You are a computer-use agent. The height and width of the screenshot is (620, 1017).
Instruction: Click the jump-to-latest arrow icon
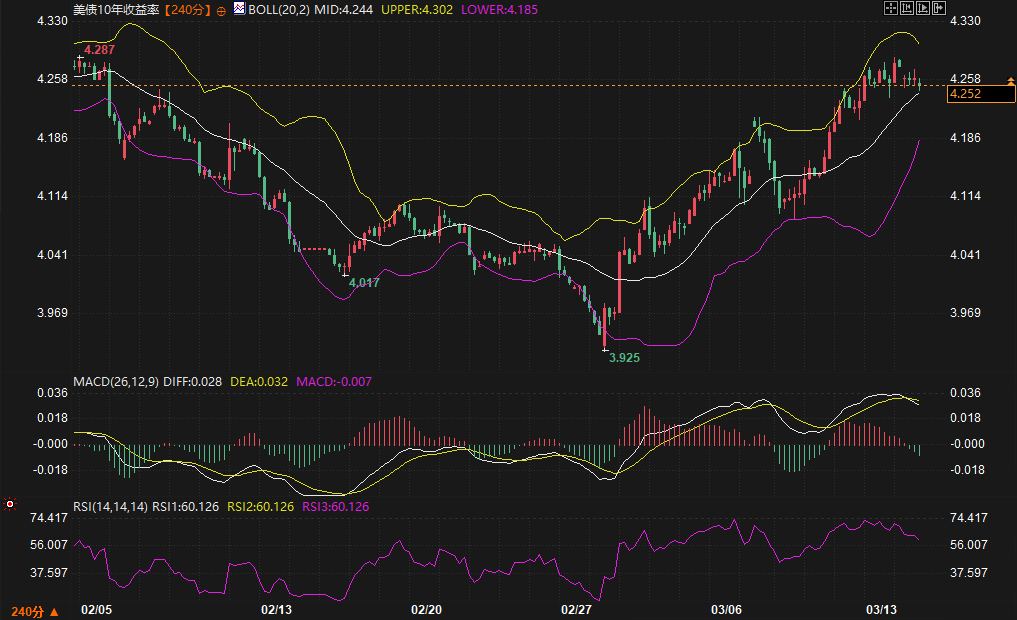click(939, 8)
